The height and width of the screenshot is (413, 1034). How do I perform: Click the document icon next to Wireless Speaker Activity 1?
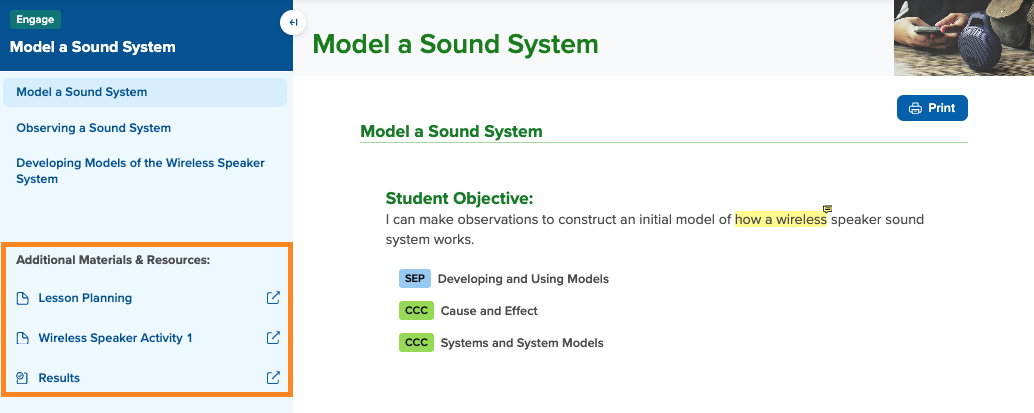22,338
